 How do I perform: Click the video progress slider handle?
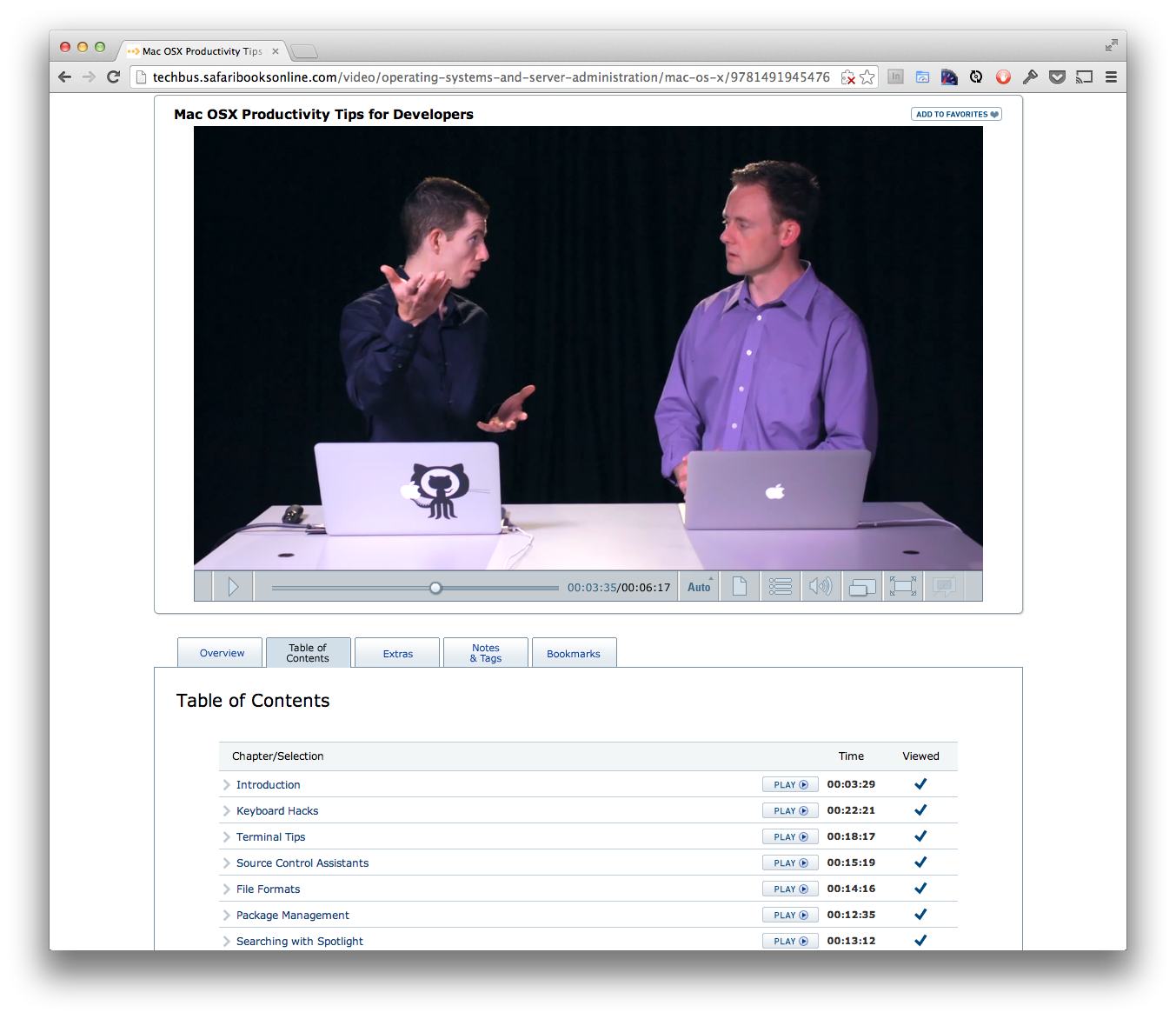pos(435,588)
